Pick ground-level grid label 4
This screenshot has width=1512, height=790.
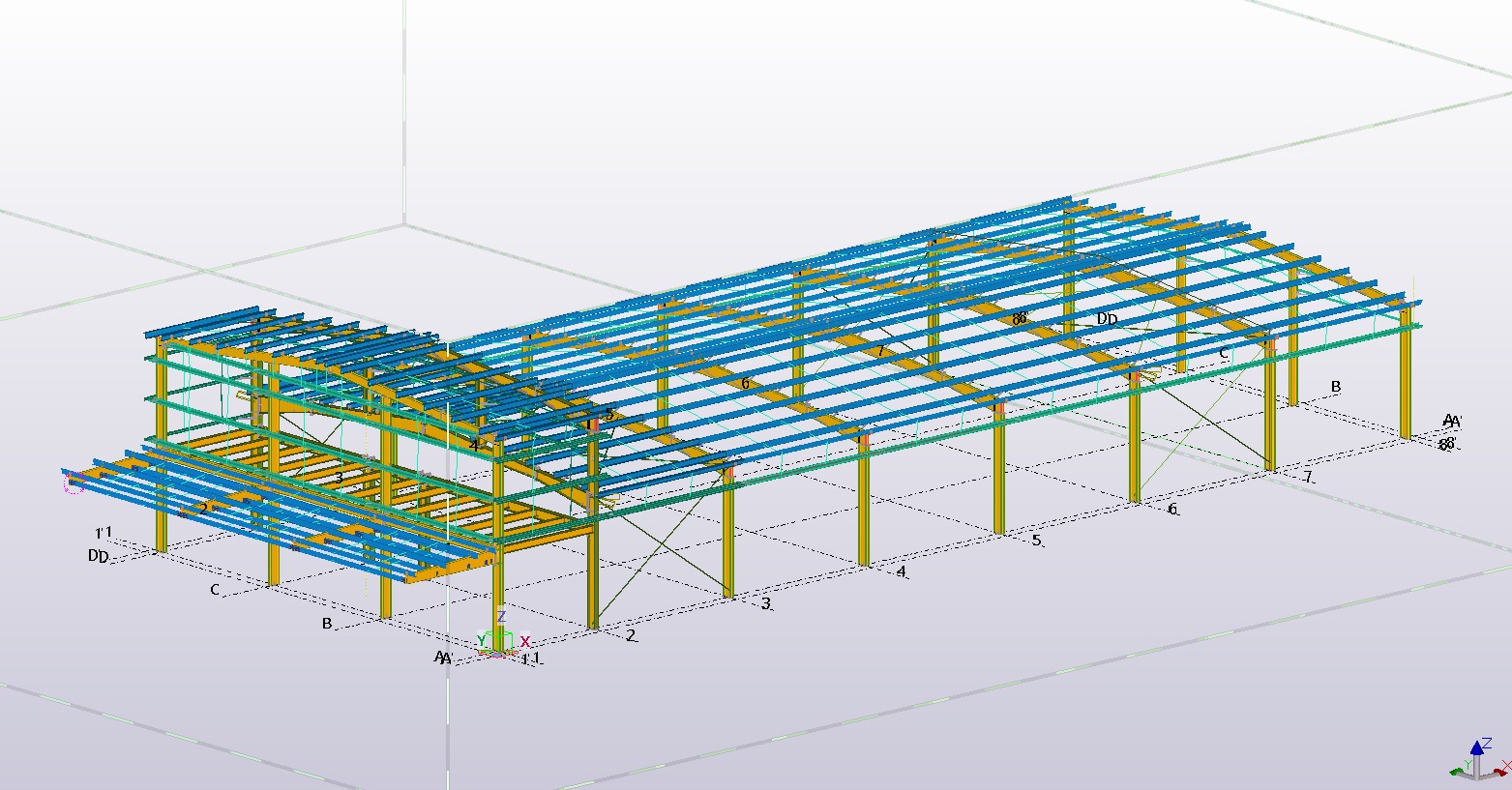pos(902,571)
